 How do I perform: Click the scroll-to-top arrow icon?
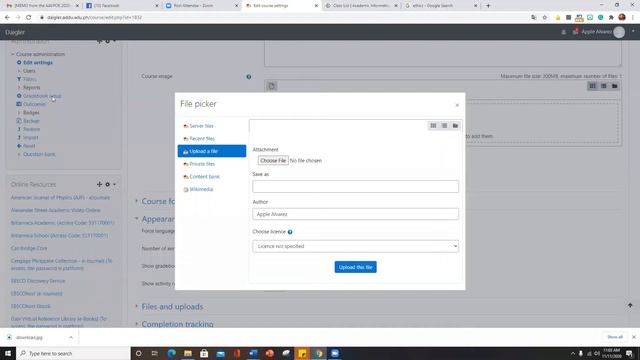click(x=630, y=305)
